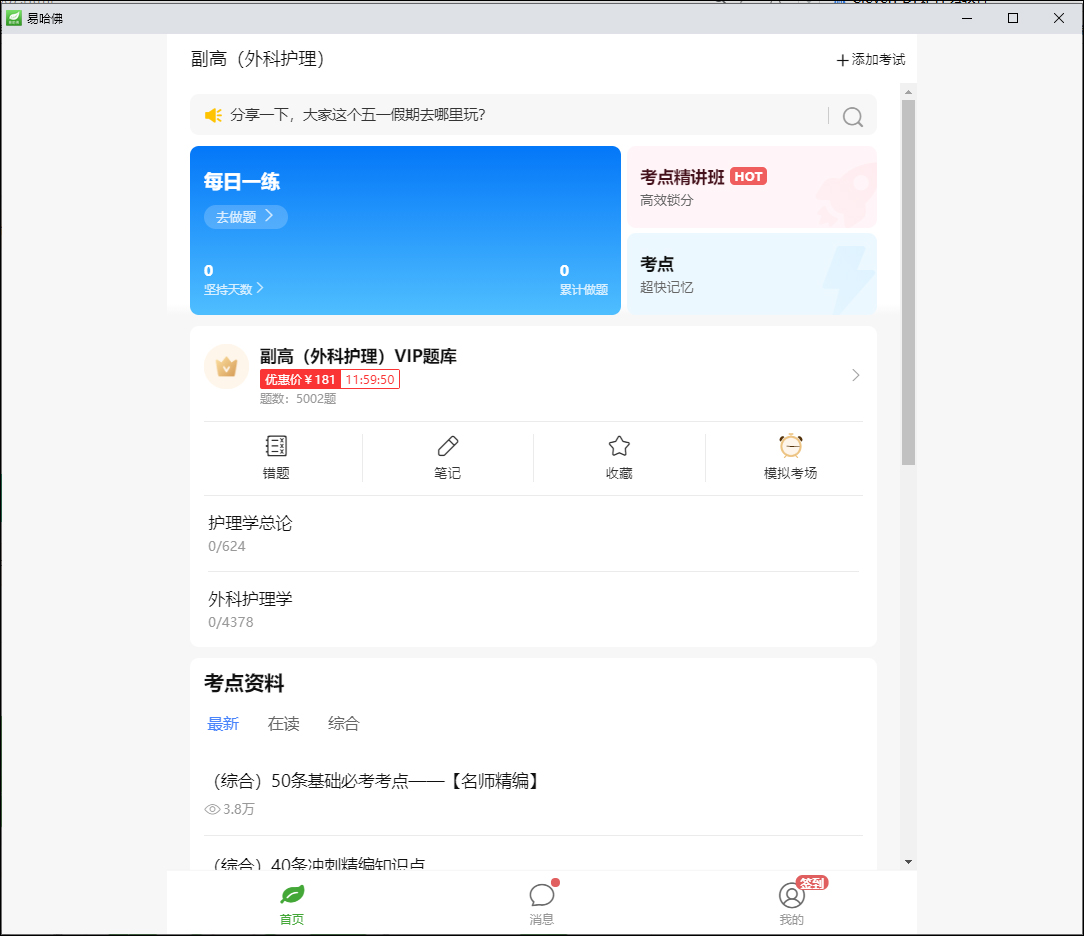The image size is (1084, 936).
Task: Click 累计做题 counter
Action: point(583,280)
